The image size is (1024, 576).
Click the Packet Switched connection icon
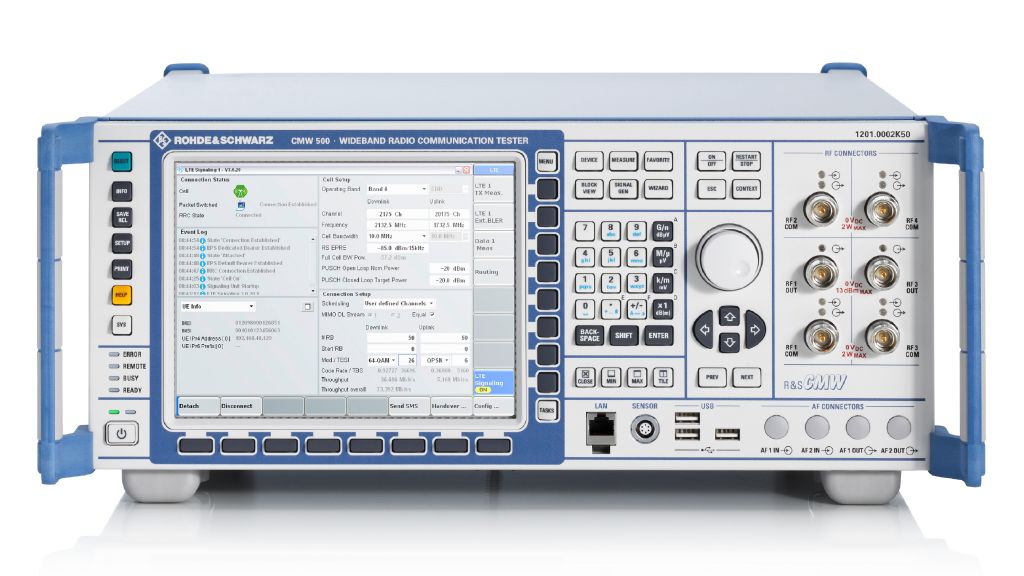pyautogui.click(x=241, y=205)
